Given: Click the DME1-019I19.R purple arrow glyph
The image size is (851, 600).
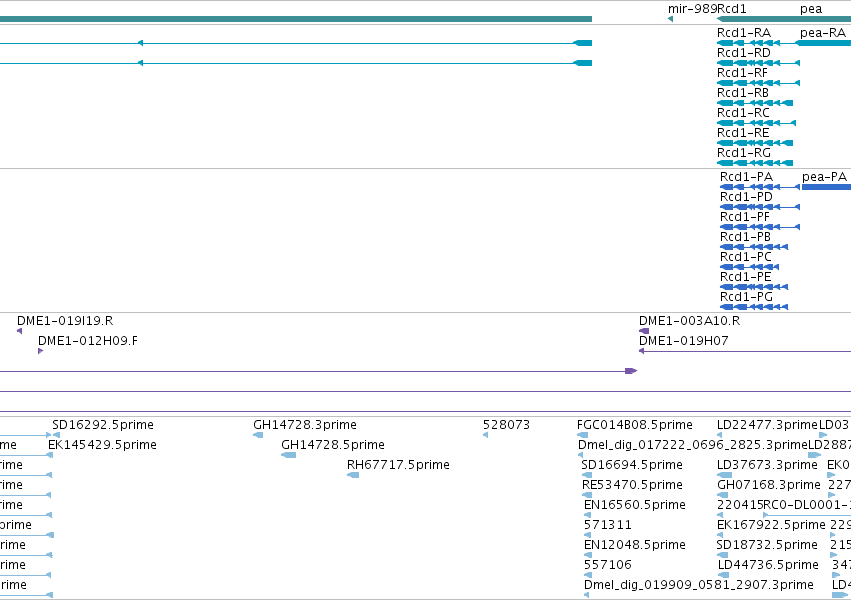Looking at the screenshot, I should [20, 331].
